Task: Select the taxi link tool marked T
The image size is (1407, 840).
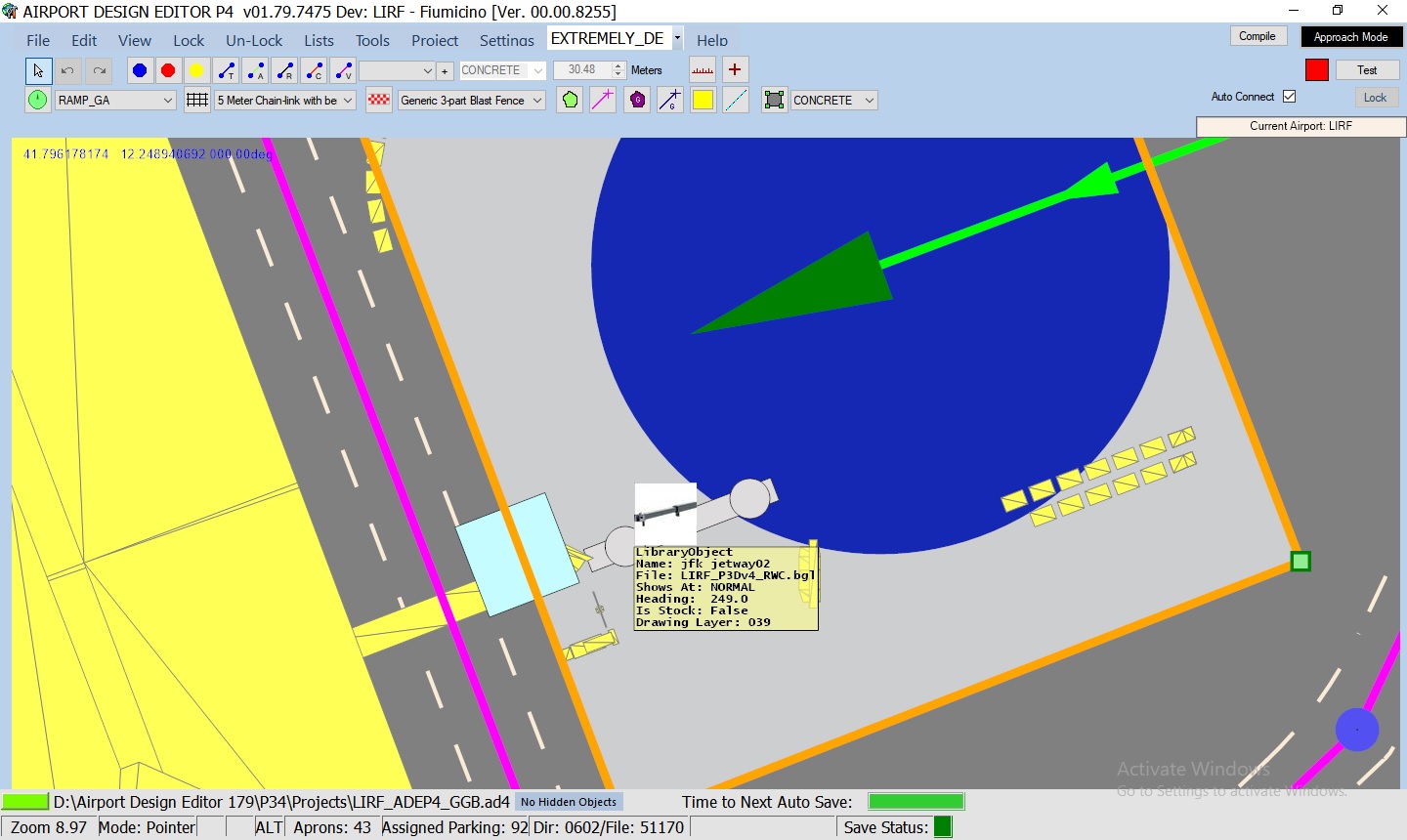Action: (226, 70)
